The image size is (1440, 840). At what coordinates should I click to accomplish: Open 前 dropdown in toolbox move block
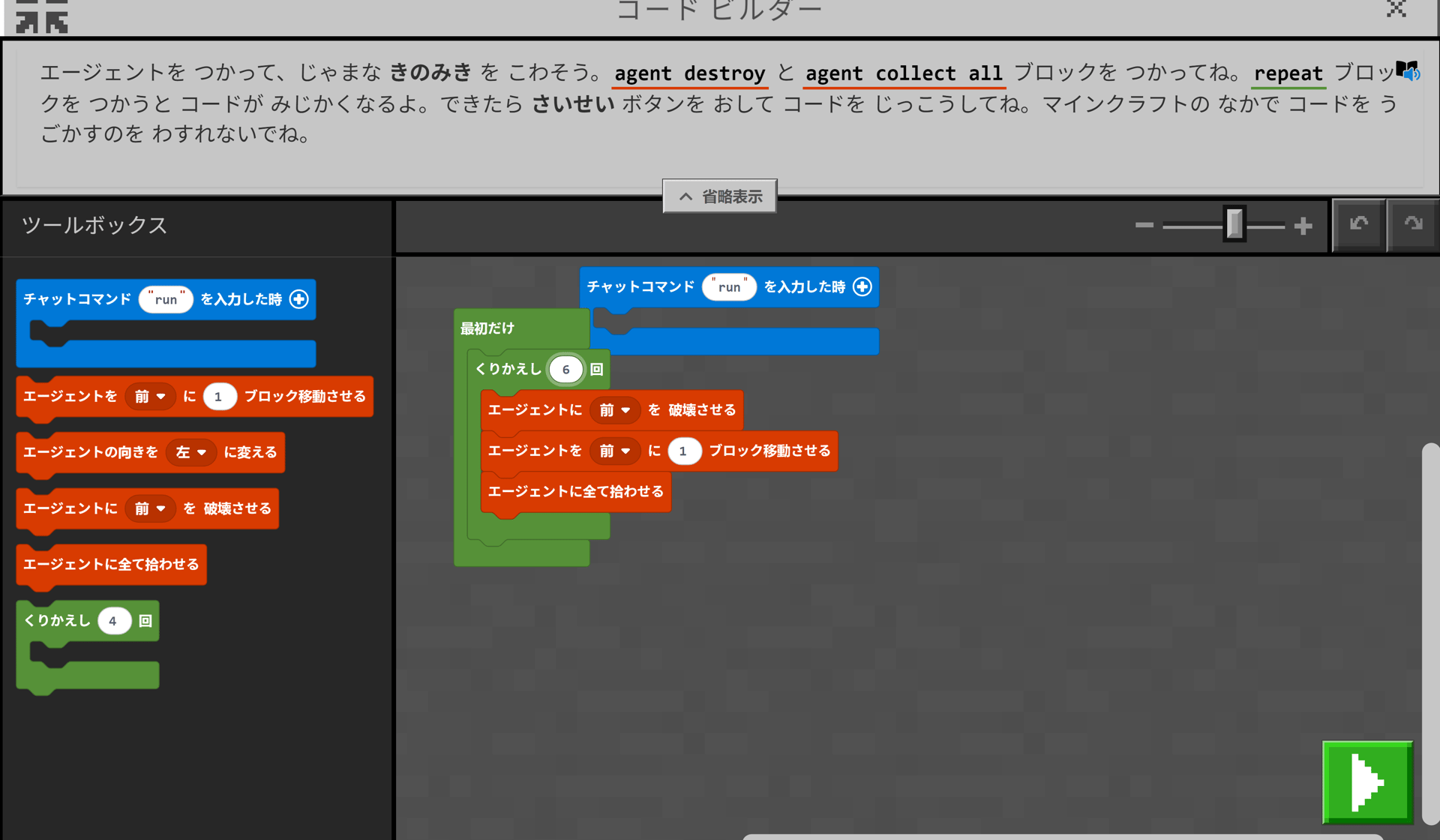(x=150, y=396)
